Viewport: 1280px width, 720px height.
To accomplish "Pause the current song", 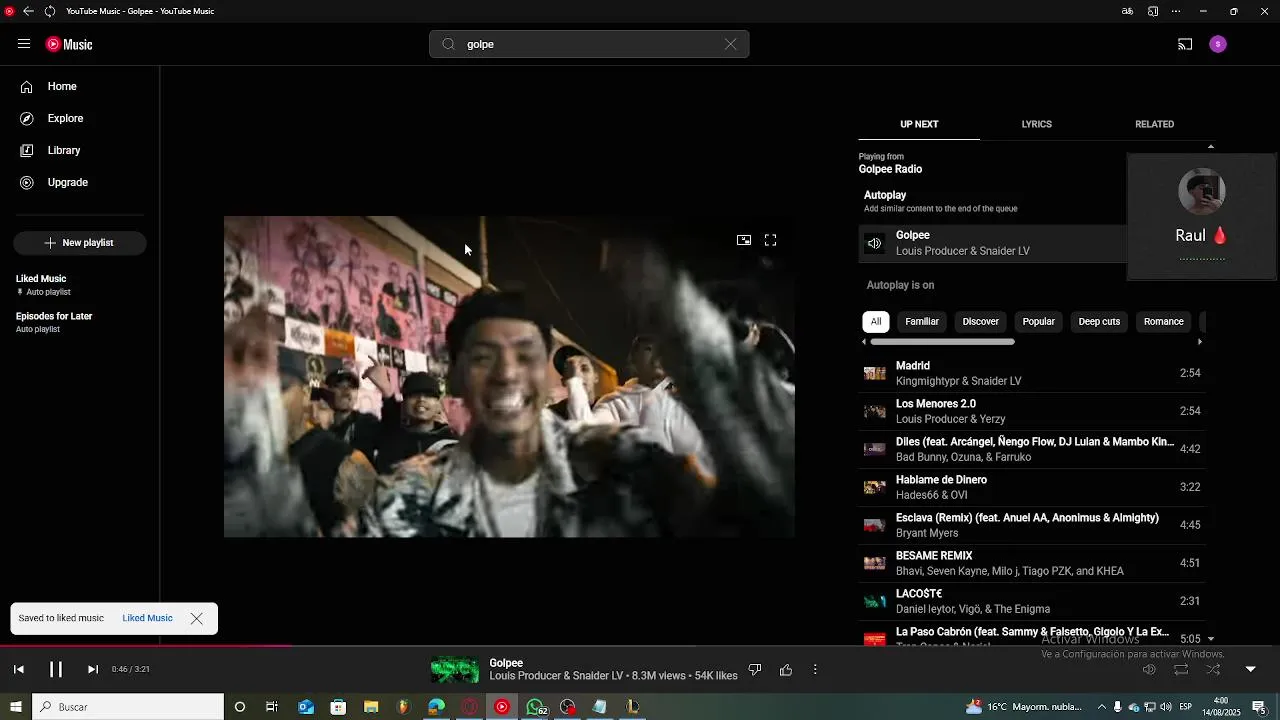I will pos(56,669).
